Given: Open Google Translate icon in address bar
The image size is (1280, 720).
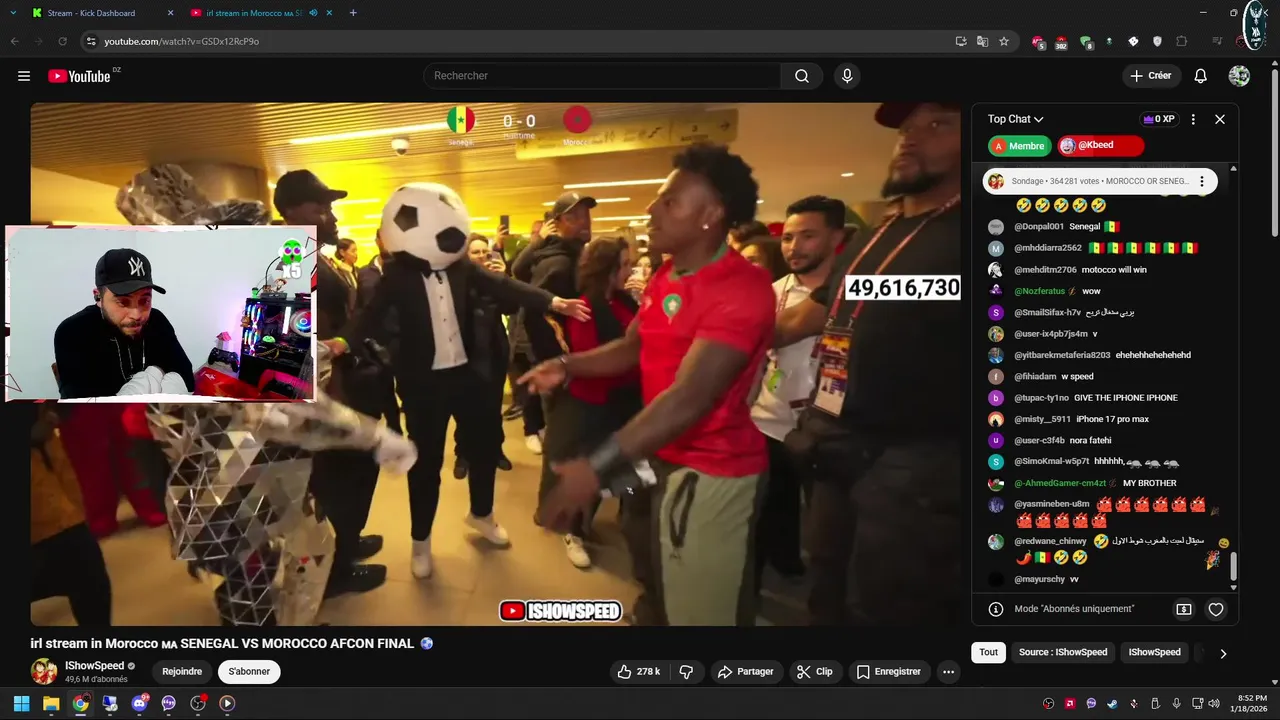Looking at the screenshot, I should coord(982,41).
